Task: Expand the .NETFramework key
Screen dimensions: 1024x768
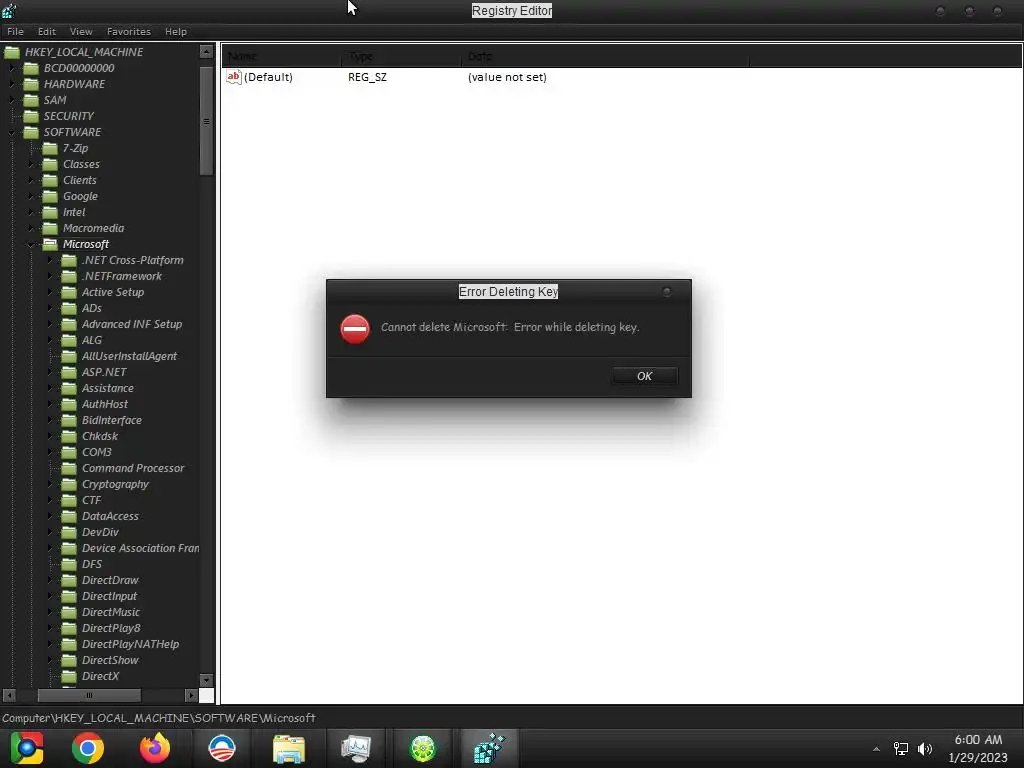Action: (50, 276)
